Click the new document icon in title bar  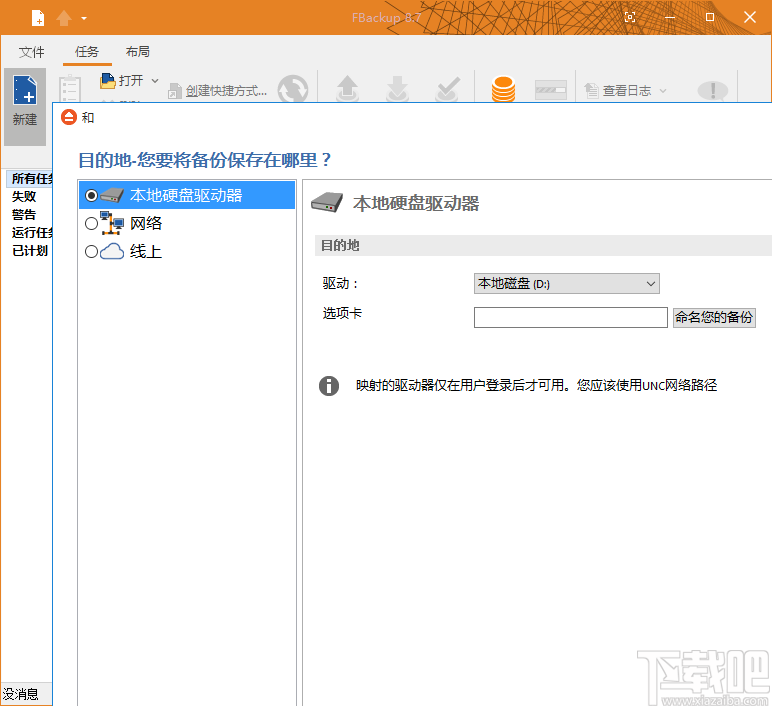coord(38,18)
